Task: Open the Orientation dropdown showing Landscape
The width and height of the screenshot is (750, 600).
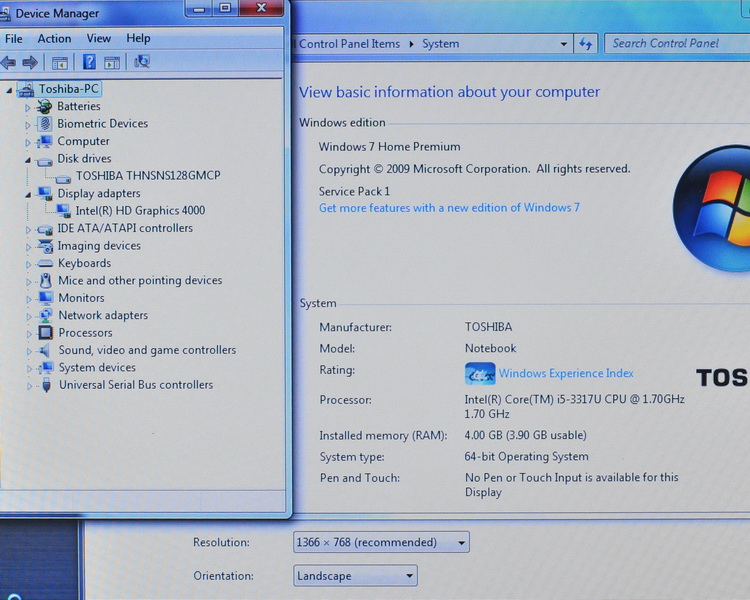Action: [x=355, y=576]
